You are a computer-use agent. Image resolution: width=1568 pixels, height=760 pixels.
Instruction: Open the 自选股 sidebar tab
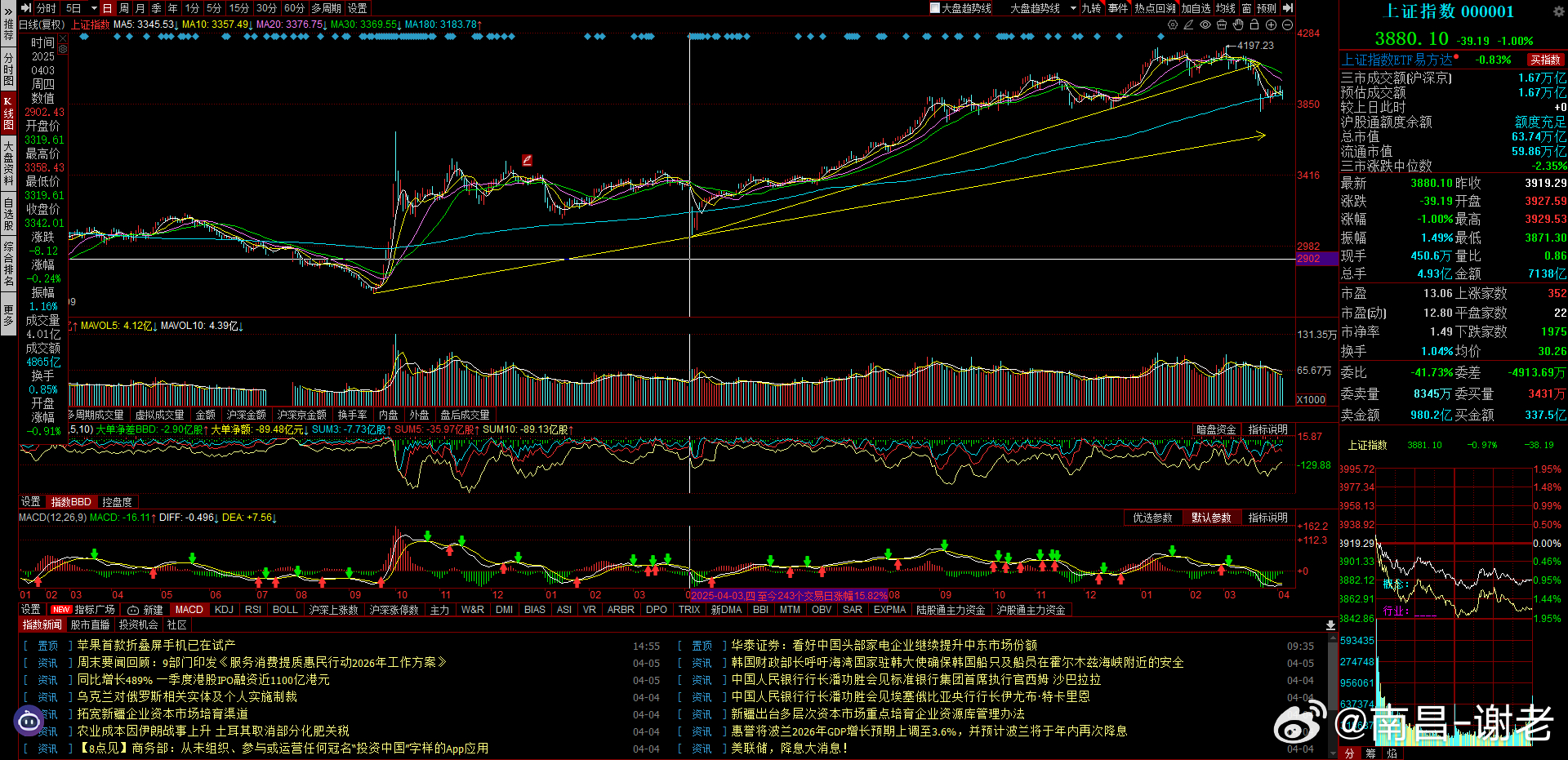8,214
